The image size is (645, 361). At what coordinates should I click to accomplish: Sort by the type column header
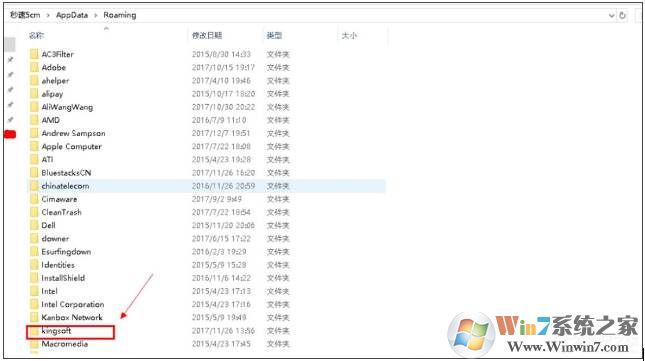click(274, 36)
